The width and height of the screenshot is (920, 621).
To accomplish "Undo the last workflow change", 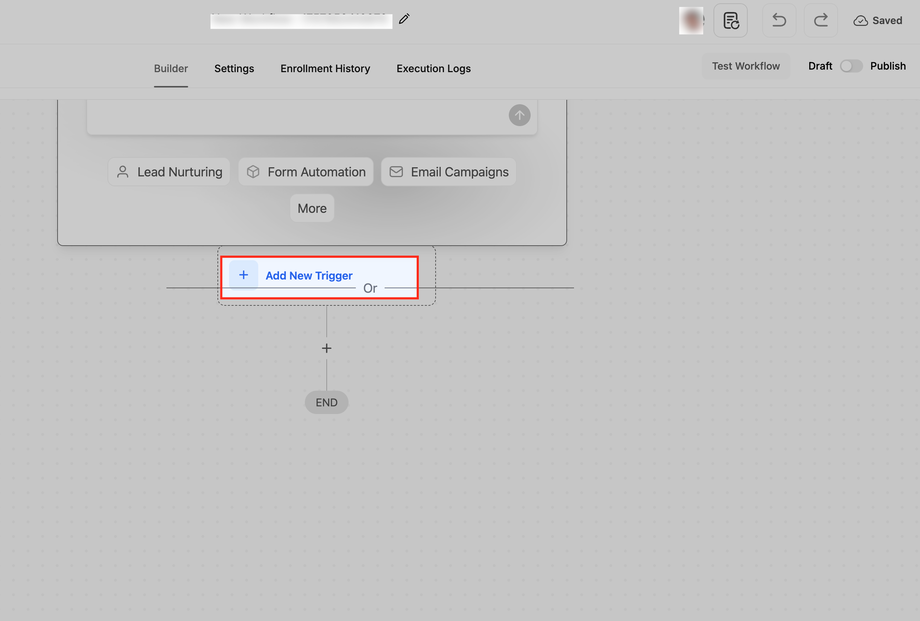I will click(779, 21).
